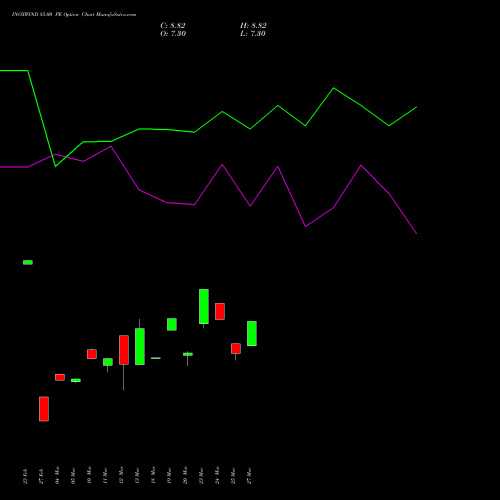
Task: Select the high value H: 8.82
Action: click(x=253, y=26)
